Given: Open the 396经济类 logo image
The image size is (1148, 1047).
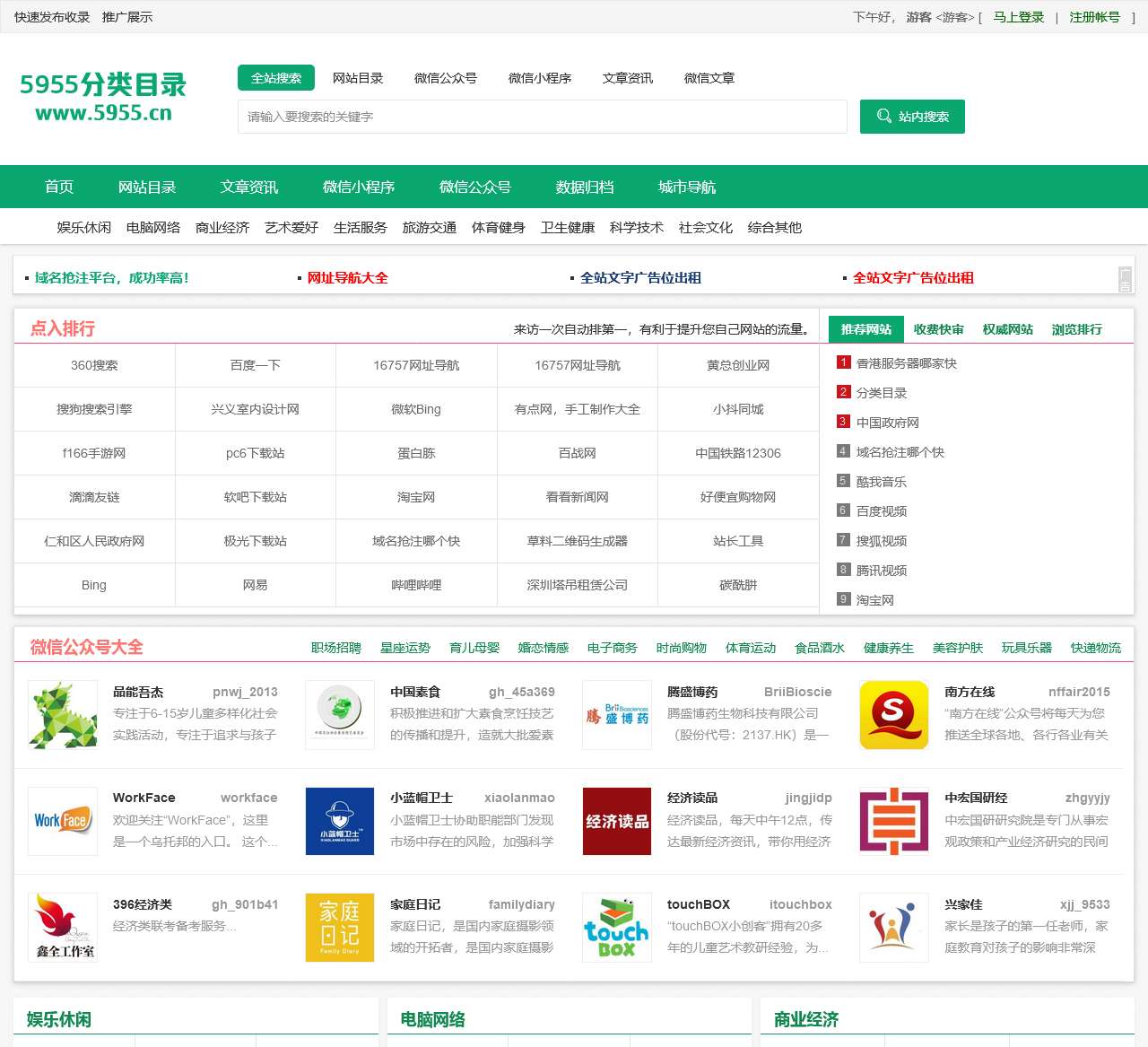Looking at the screenshot, I should [x=63, y=928].
